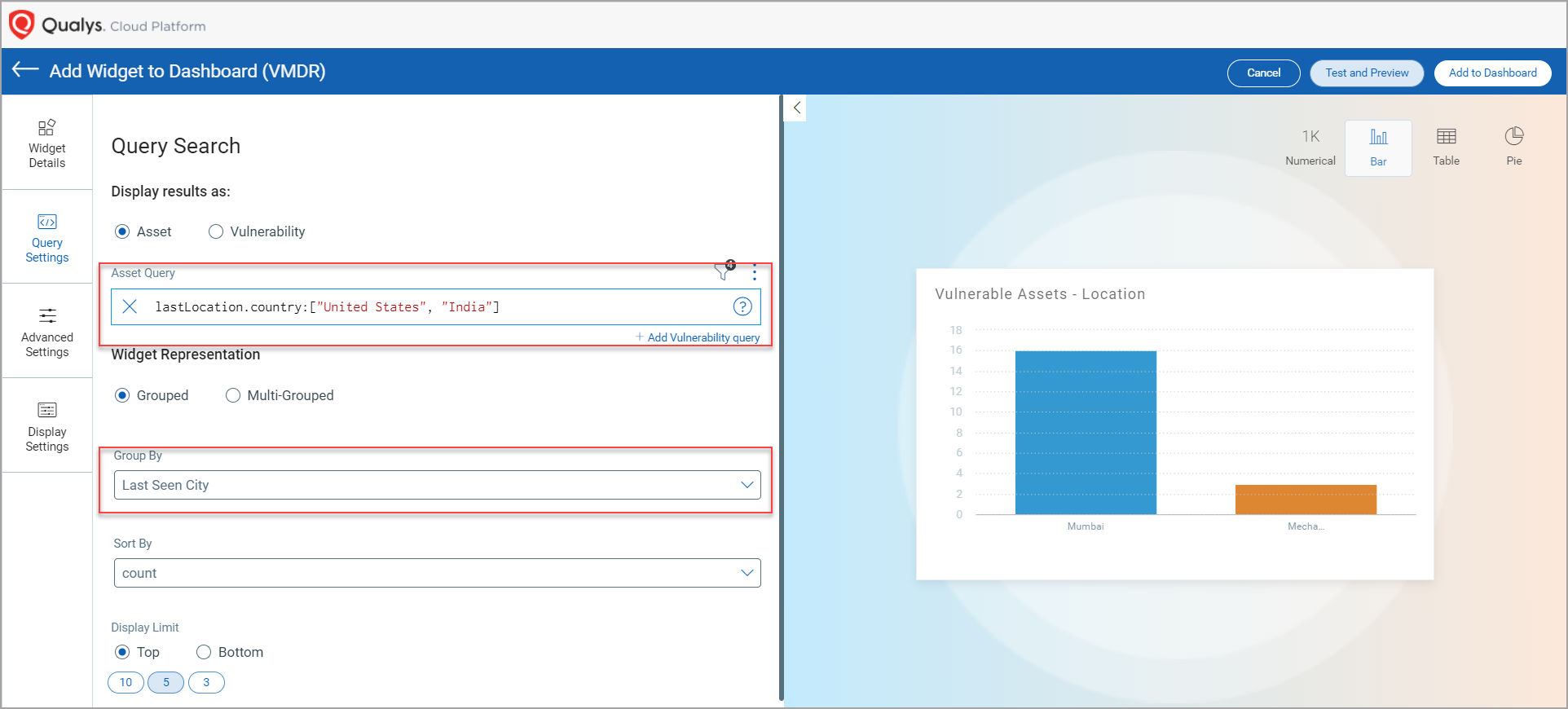Click the query help question mark icon
This screenshot has width=1568, height=709.
click(742, 306)
